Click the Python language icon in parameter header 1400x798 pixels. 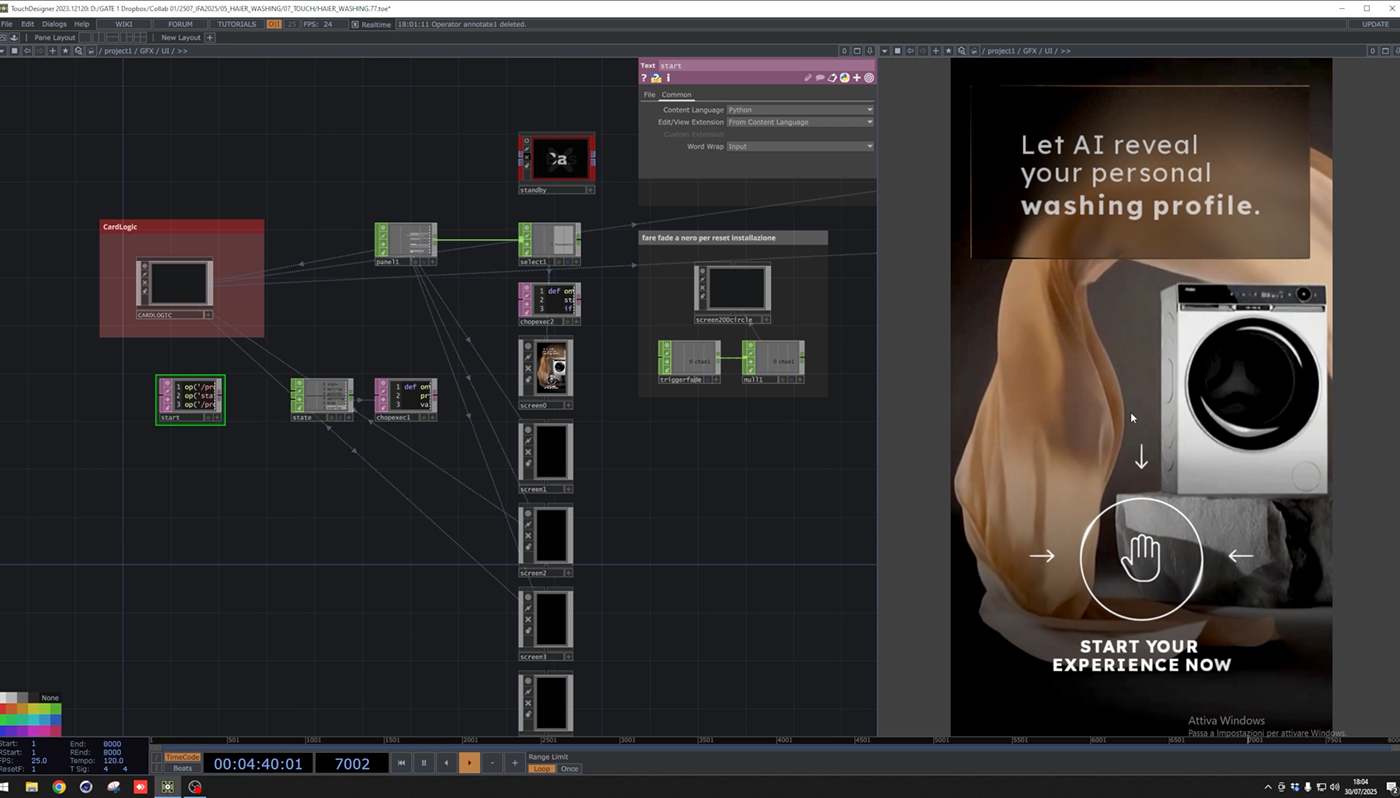coord(845,77)
